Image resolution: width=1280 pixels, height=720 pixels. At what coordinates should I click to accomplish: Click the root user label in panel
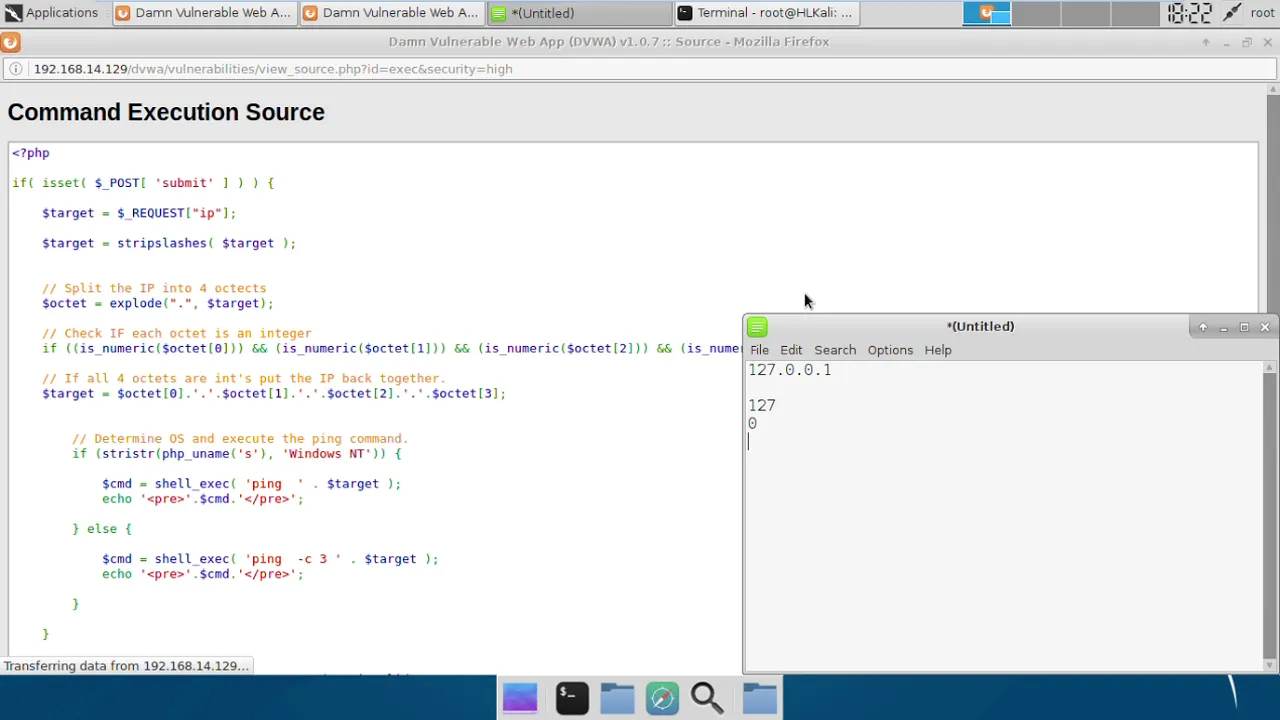pos(1262,13)
